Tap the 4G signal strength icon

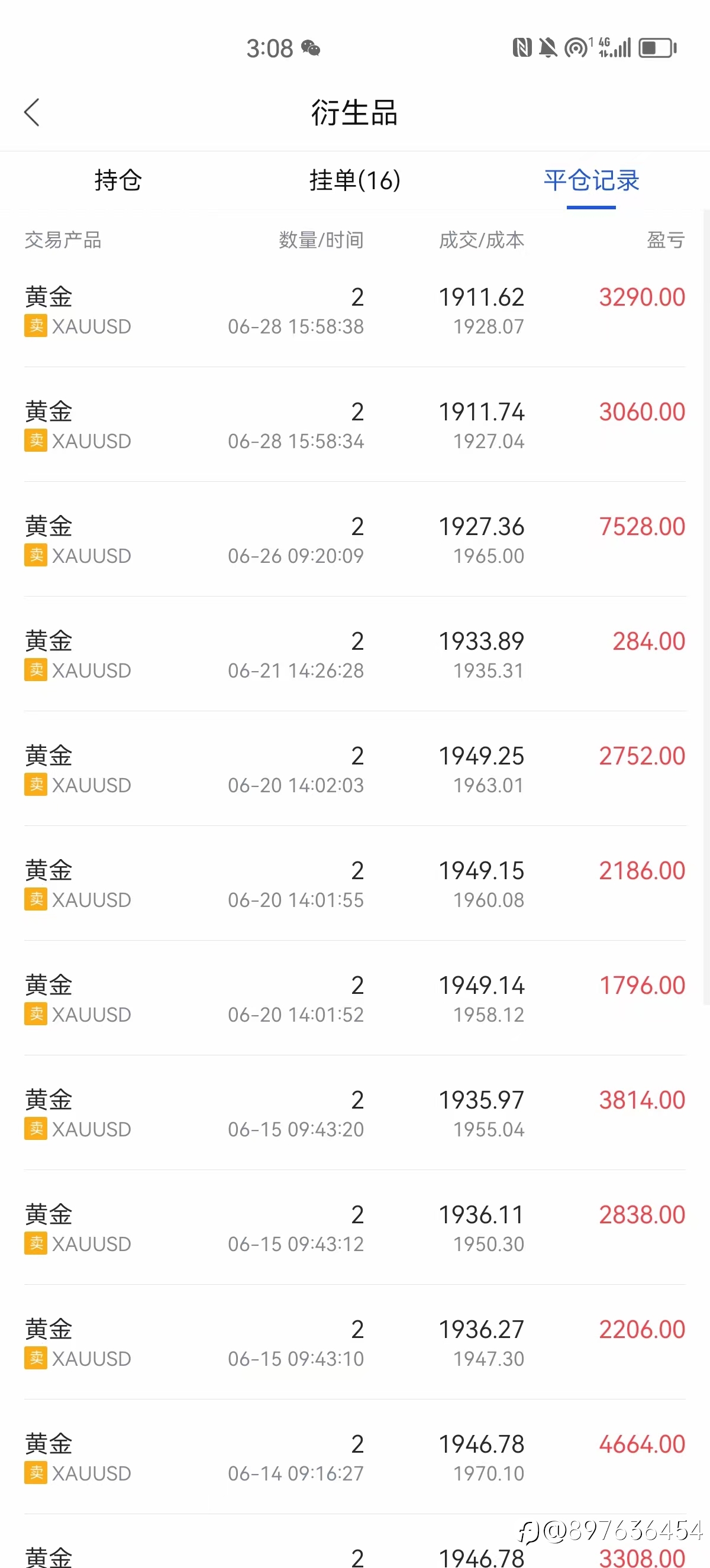tap(614, 47)
